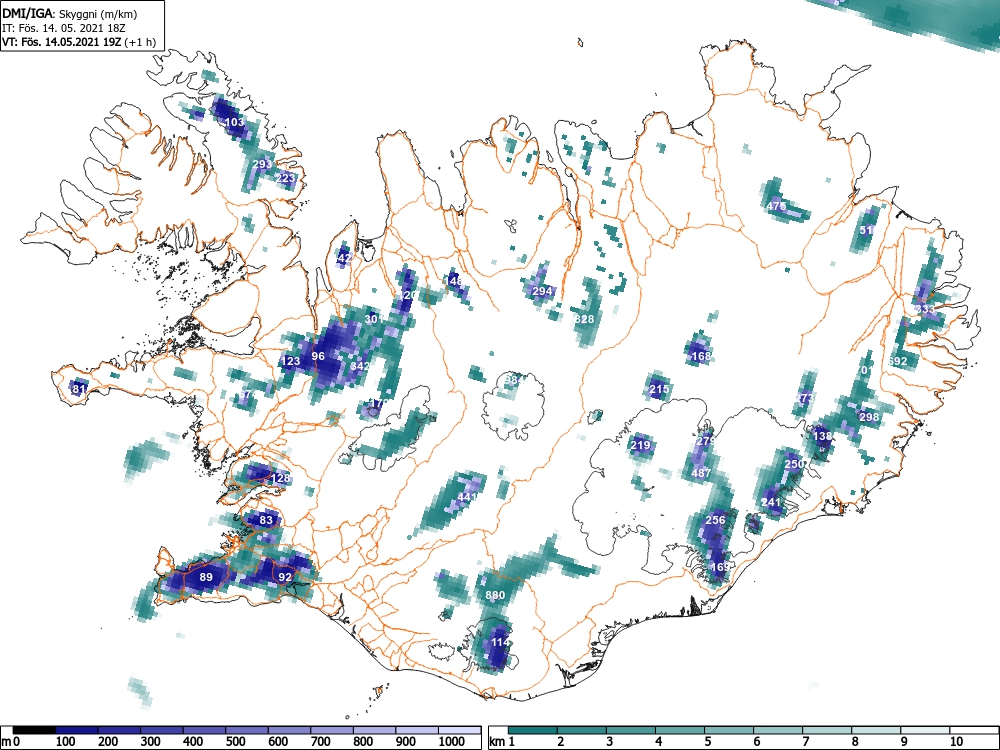Click the 'km 1' legend label
This screenshot has height=750, width=1000.
[x=503, y=742]
